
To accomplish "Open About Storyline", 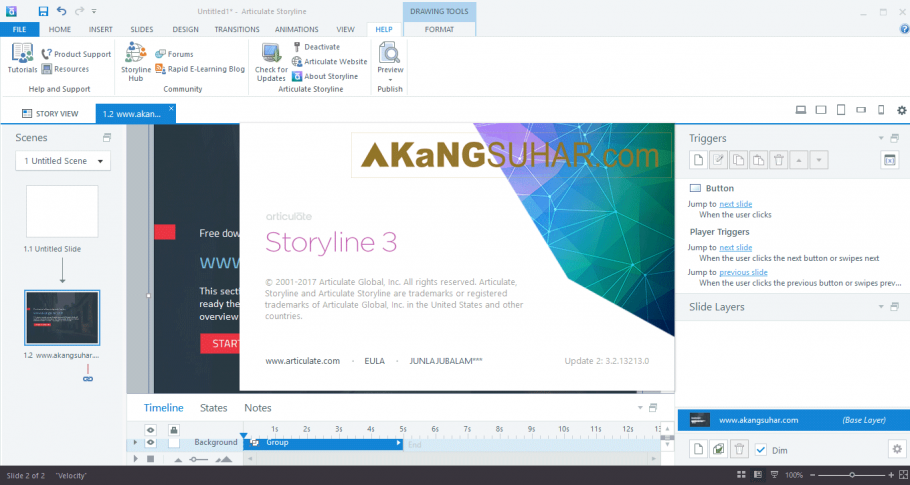I will [325, 76].
